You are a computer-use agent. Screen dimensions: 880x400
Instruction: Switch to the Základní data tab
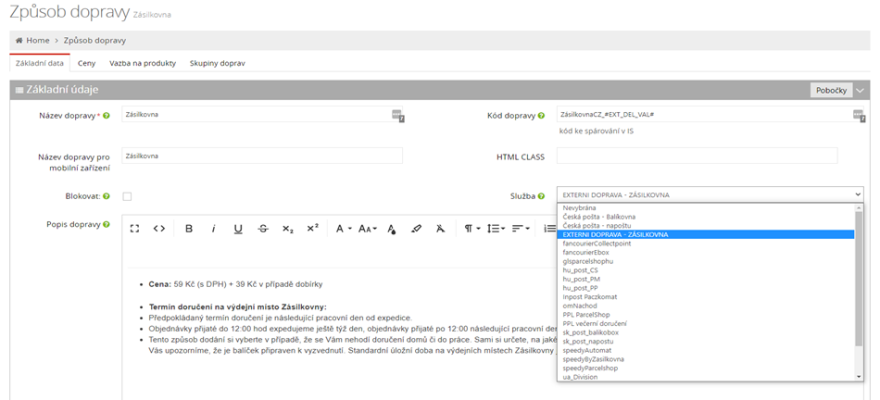40,63
